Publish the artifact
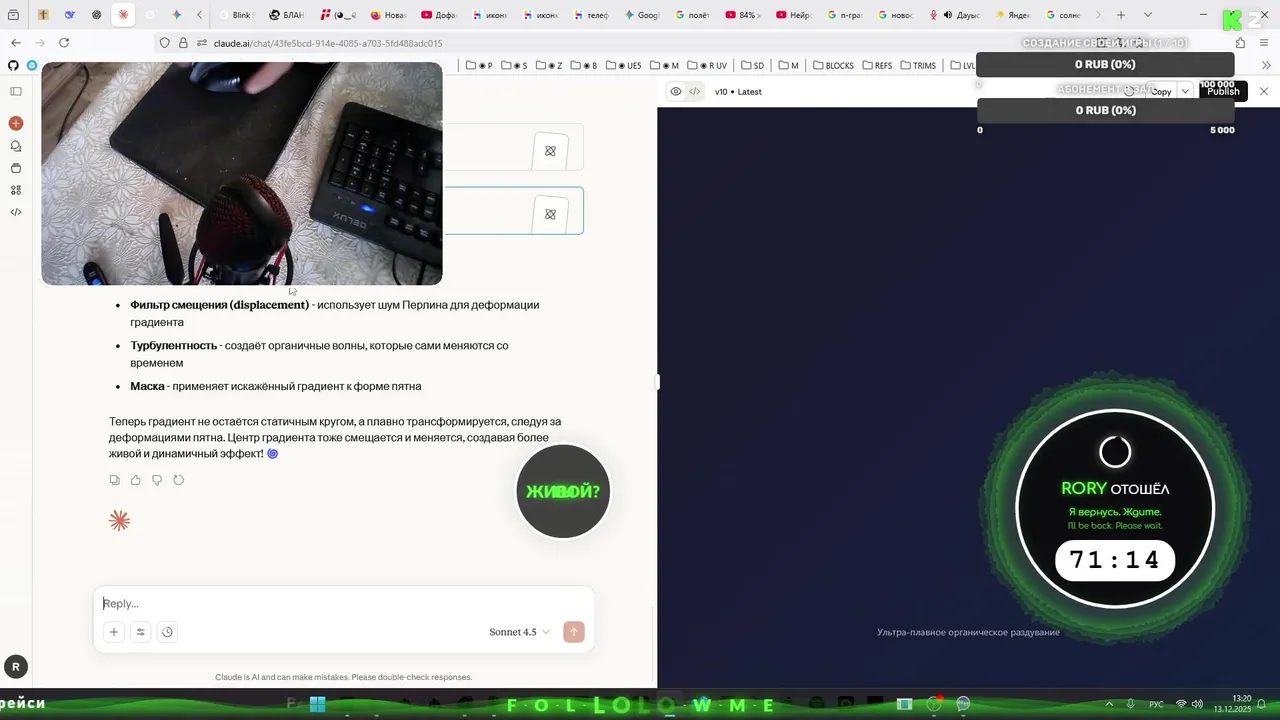The width and height of the screenshot is (1280, 720). 1223,91
